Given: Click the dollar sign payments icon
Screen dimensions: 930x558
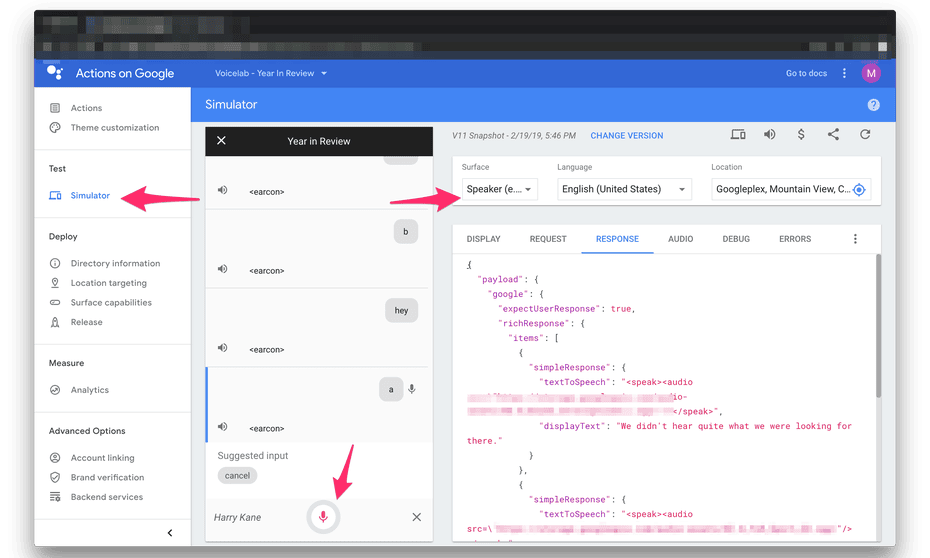Looking at the screenshot, I should click(x=801, y=135).
